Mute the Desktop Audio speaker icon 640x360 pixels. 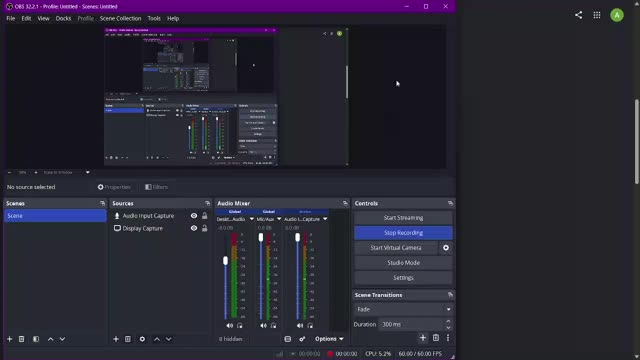click(x=229, y=325)
